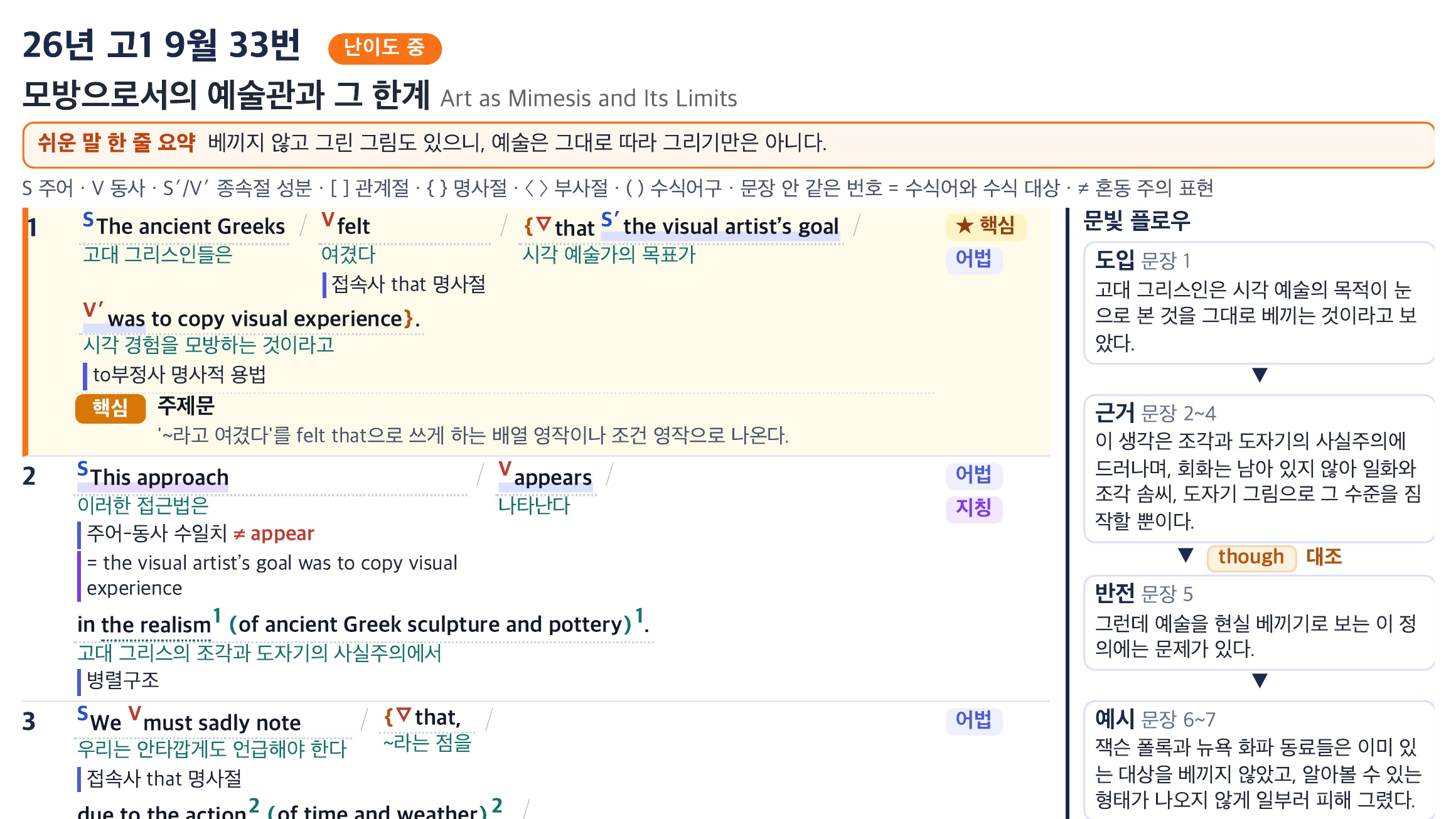The width and height of the screenshot is (1456, 819).
Task: Click the S marker before 'The ancient Greeks'
Action: point(88,220)
